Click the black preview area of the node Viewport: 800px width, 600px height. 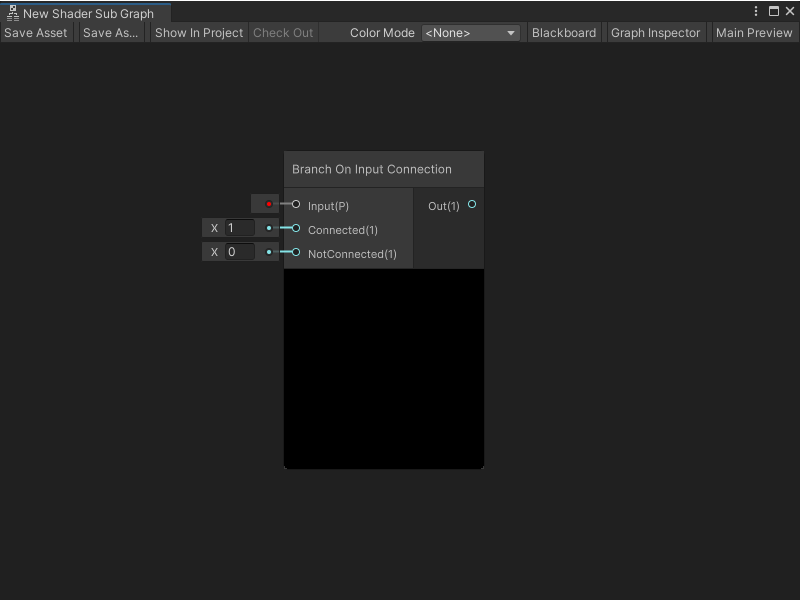pyautogui.click(x=383, y=368)
